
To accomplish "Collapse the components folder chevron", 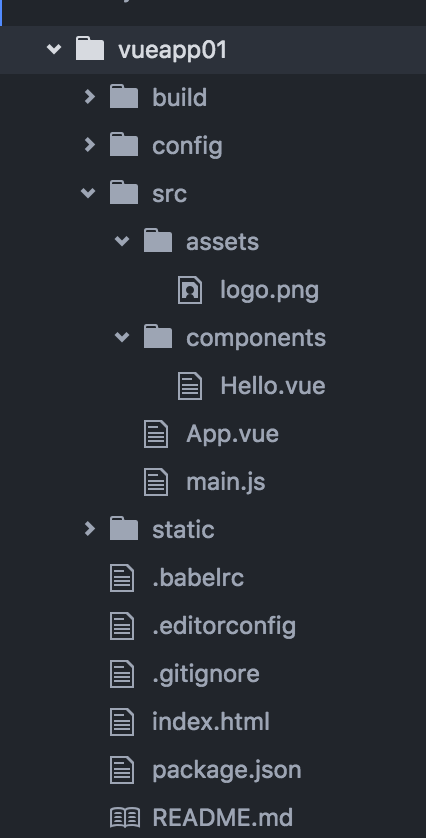I will [122, 337].
